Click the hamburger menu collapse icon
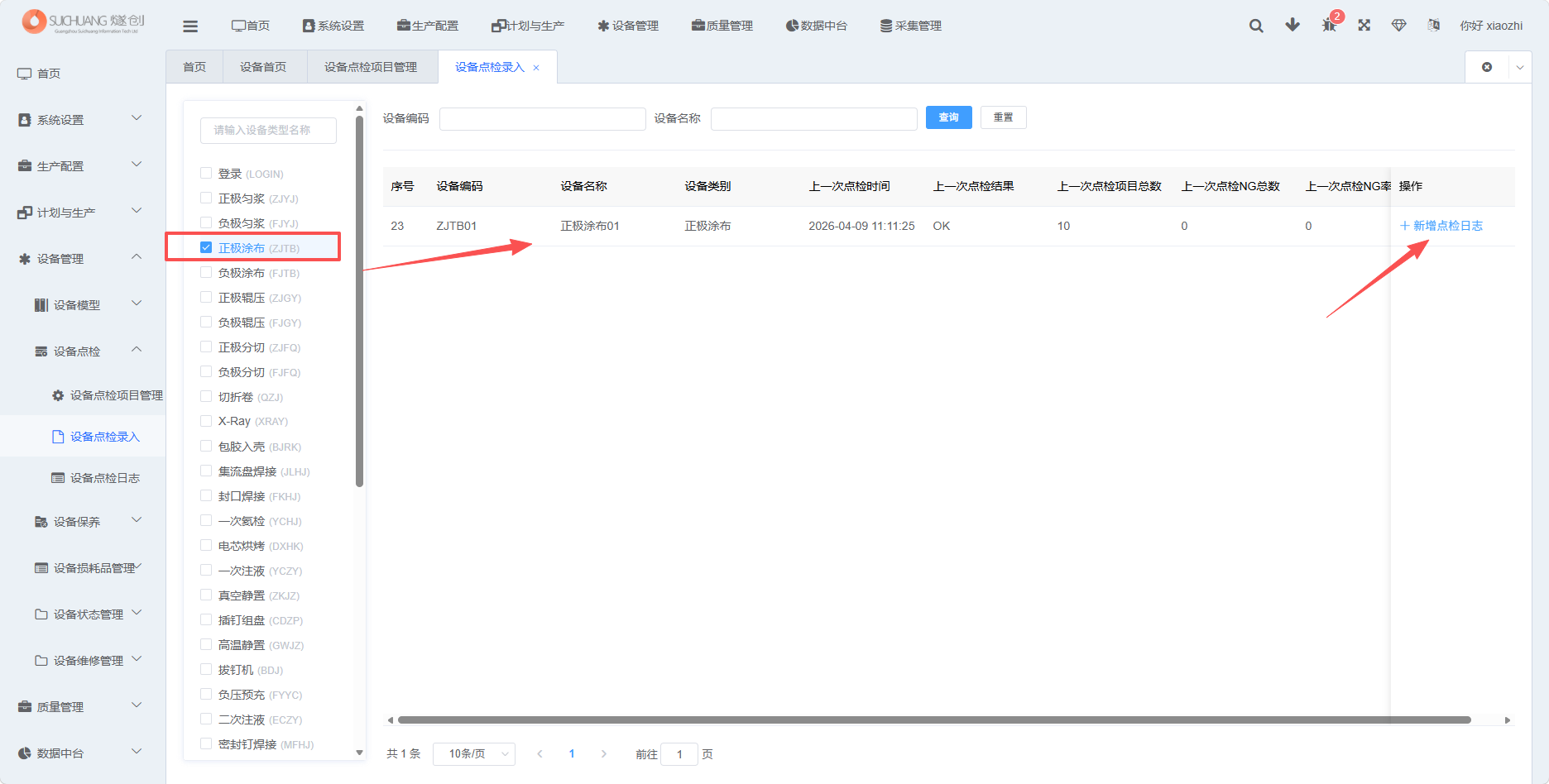The image size is (1549, 784). pyautogui.click(x=190, y=26)
